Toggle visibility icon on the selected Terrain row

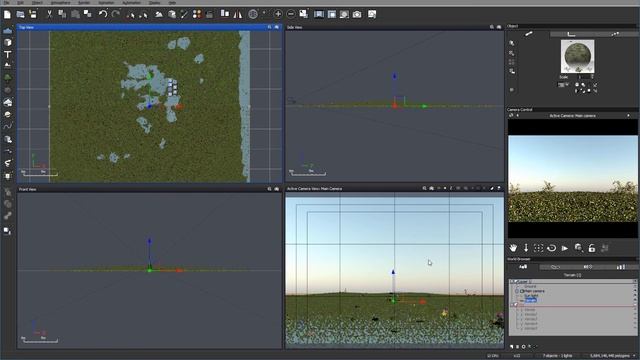pyautogui.click(x=634, y=300)
